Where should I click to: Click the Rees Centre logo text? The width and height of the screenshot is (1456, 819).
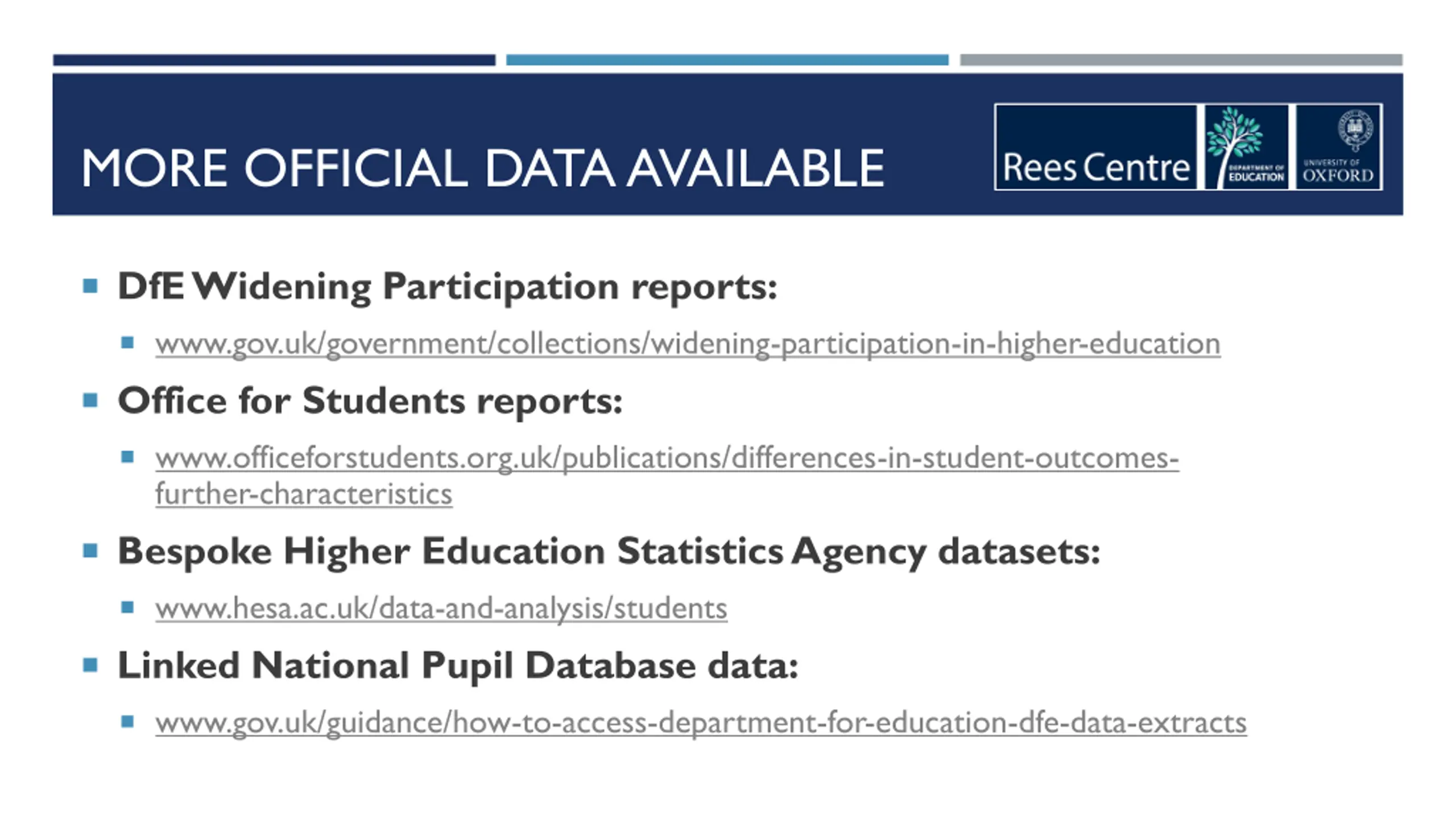[x=1096, y=167]
